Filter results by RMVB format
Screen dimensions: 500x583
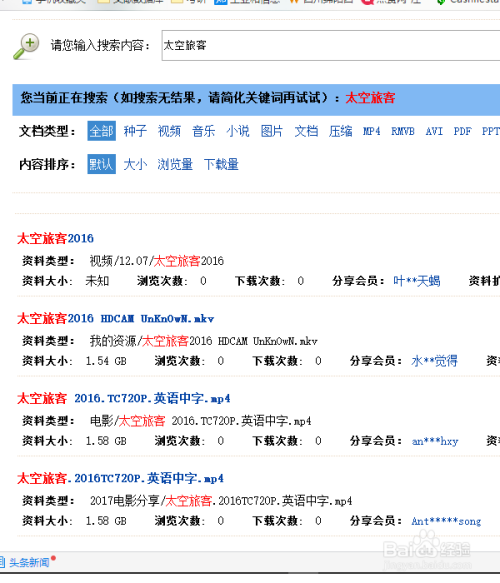pos(403,131)
